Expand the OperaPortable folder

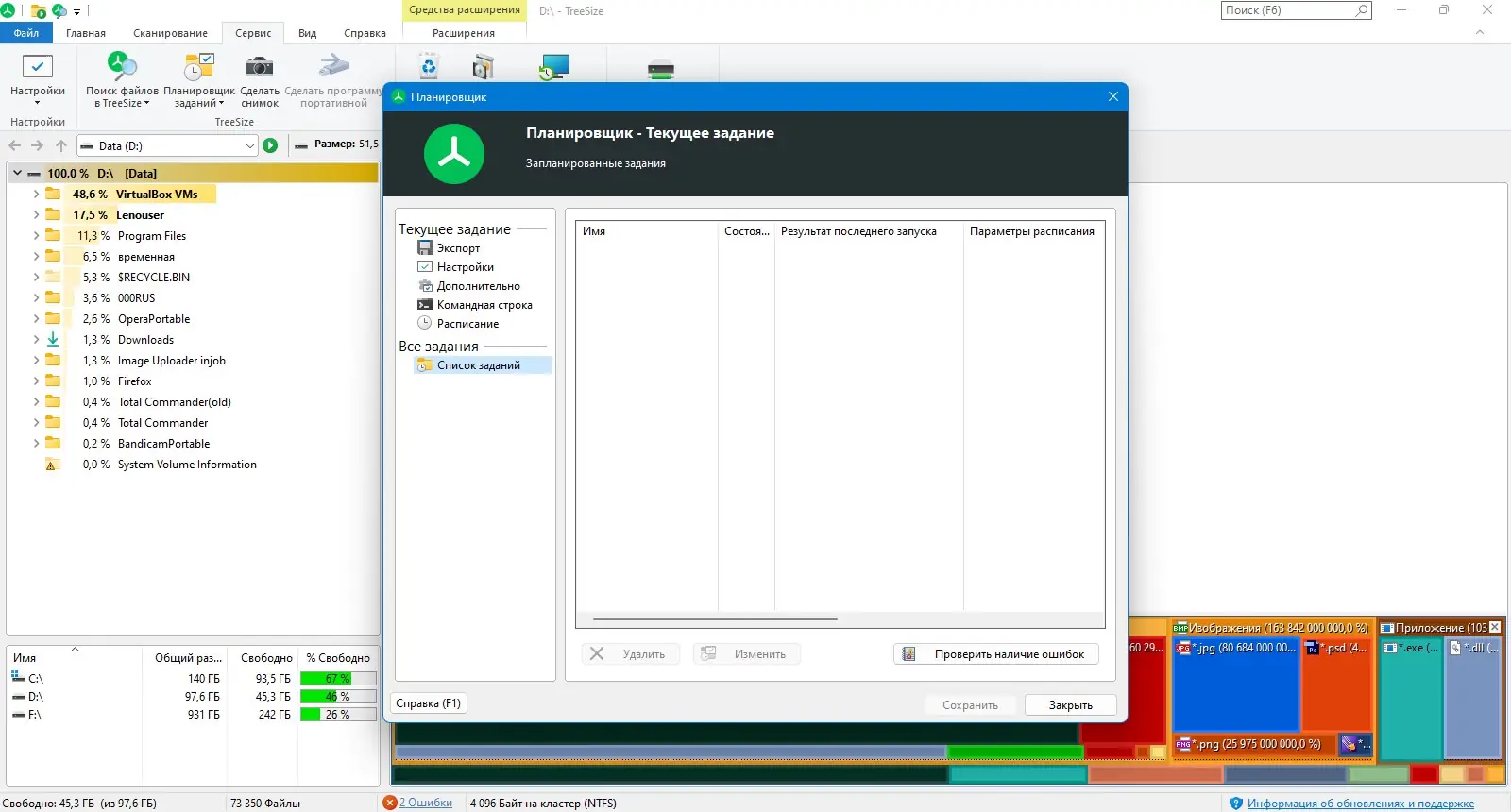(x=36, y=319)
